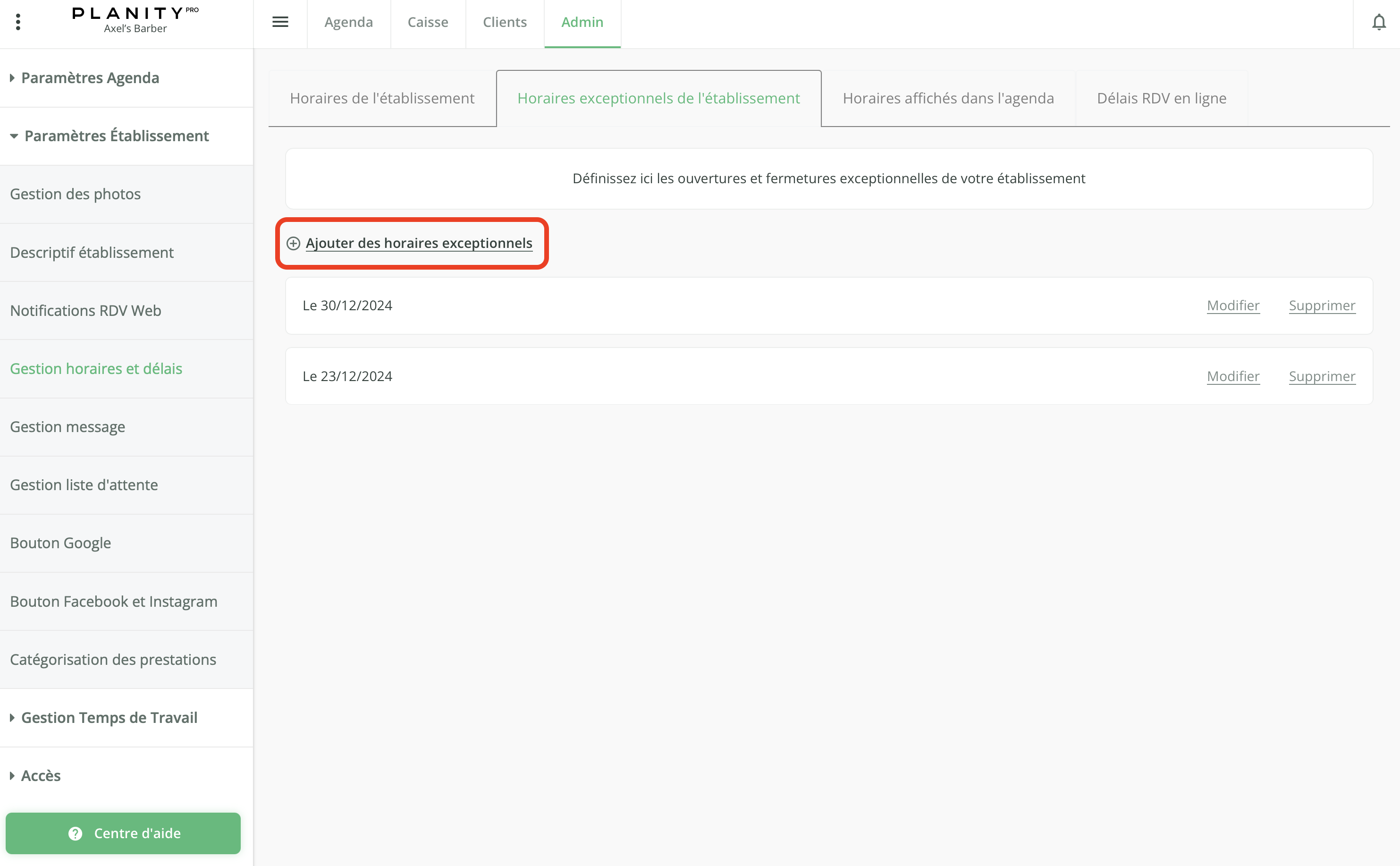Select Bouton Google menu item

pos(60,543)
